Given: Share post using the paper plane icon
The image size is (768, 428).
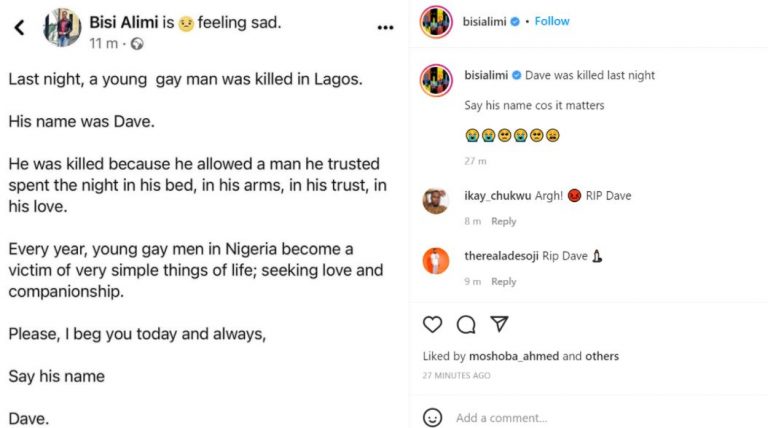Looking at the screenshot, I should [x=499, y=324].
